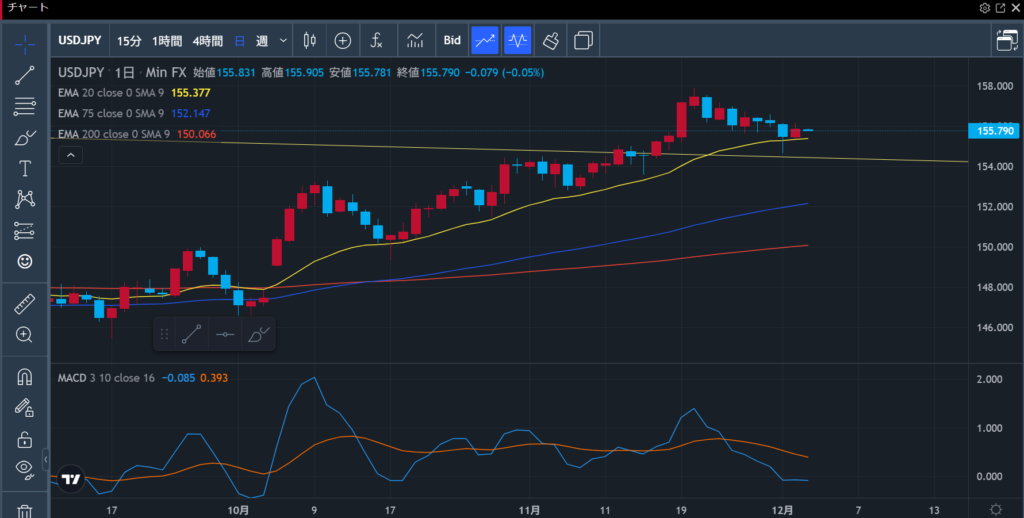Click the Bid price button
This screenshot has height=518, width=1024.
[x=452, y=41]
